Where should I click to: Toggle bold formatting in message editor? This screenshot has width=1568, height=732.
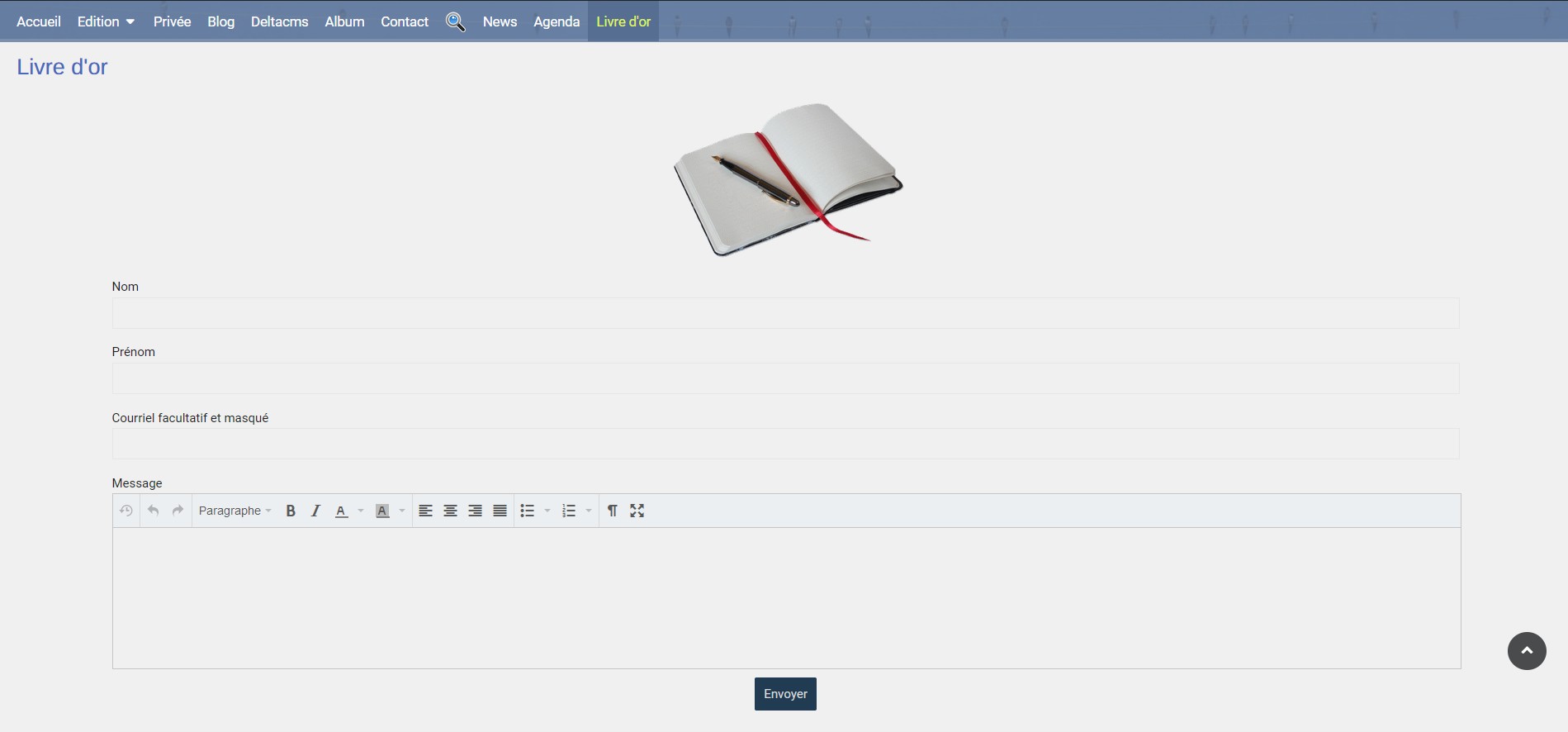[291, 511]
